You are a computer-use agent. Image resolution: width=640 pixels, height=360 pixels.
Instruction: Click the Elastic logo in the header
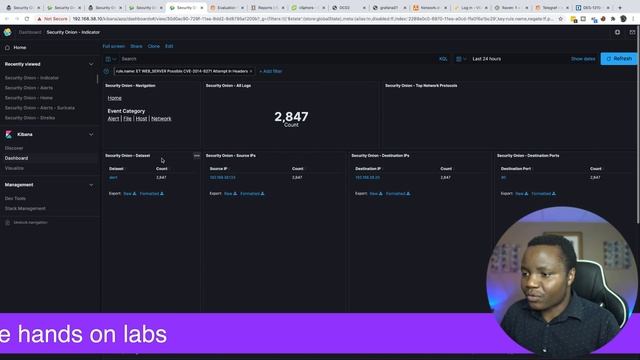pyautogui.click(x=7, y=32)
